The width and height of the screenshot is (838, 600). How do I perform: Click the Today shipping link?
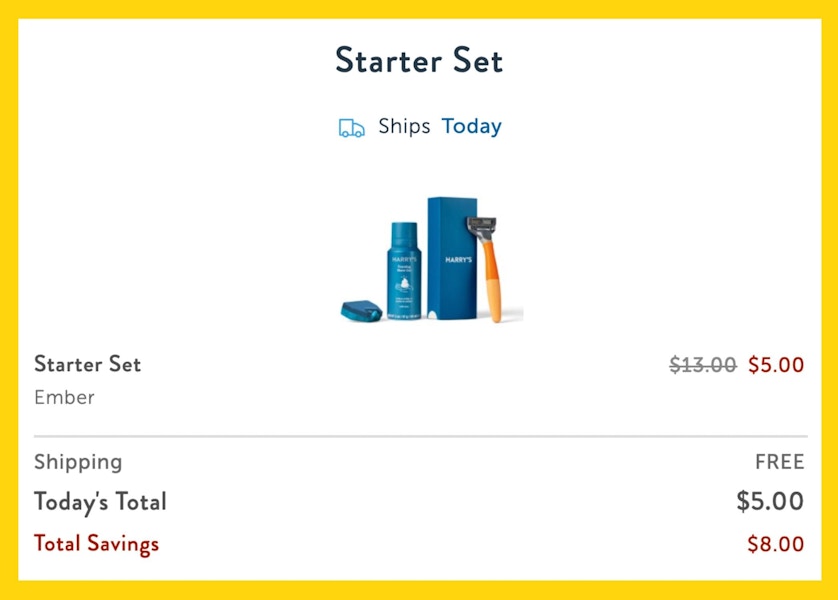472,127
